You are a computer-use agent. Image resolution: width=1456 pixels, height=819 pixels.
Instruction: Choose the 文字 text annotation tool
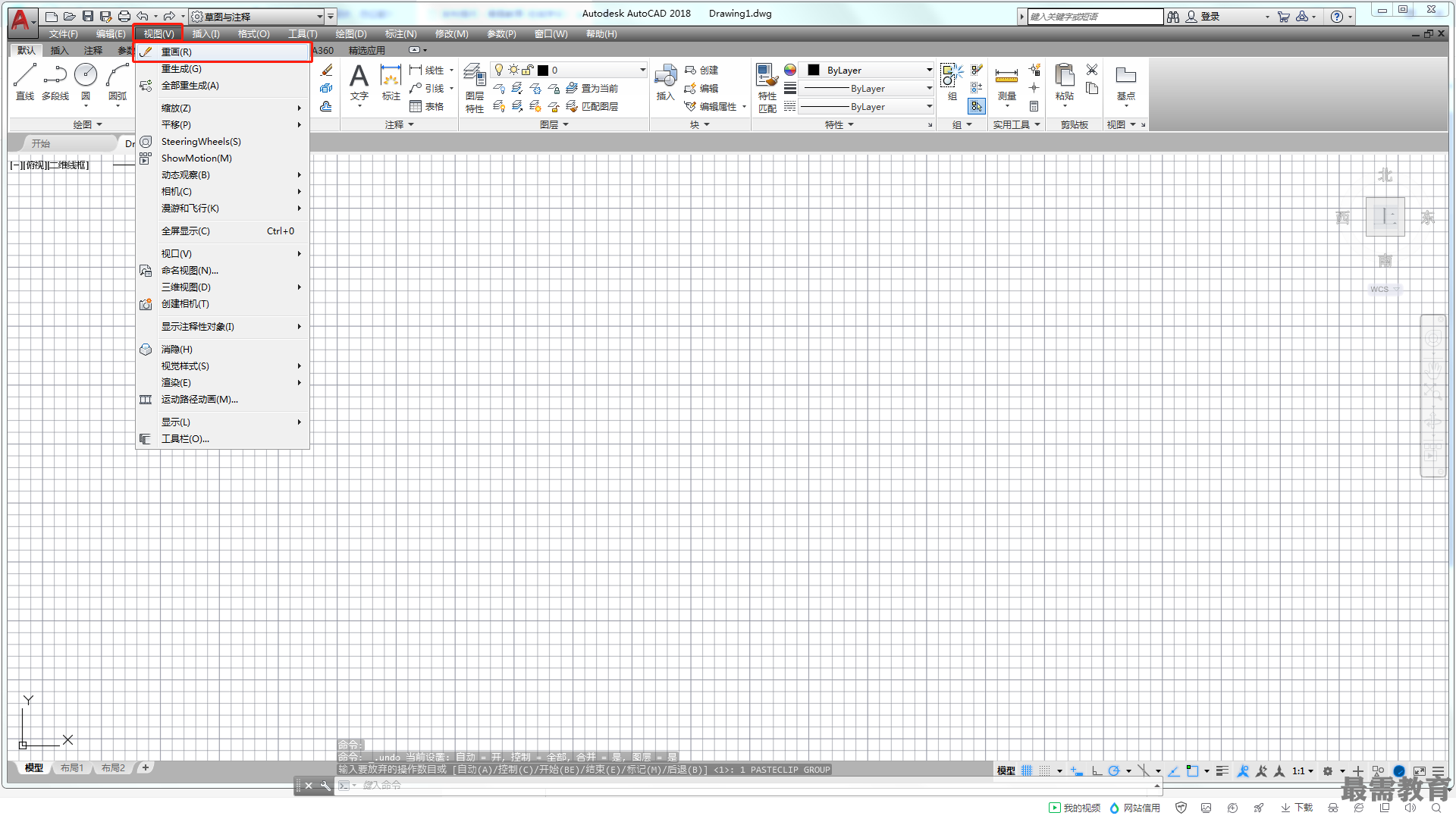click(x=359, y=82)
